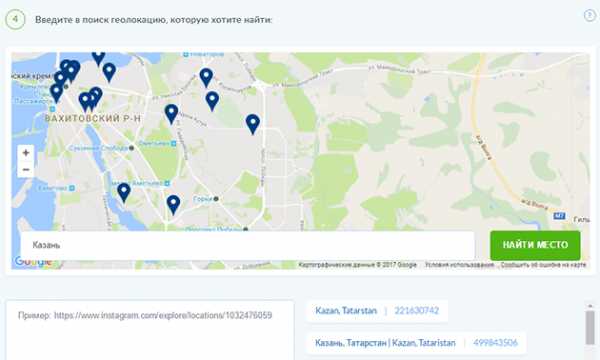Screen dimensions: 600x360
Task: Click the scrollbar up arrow
Action: pos(590,306)
